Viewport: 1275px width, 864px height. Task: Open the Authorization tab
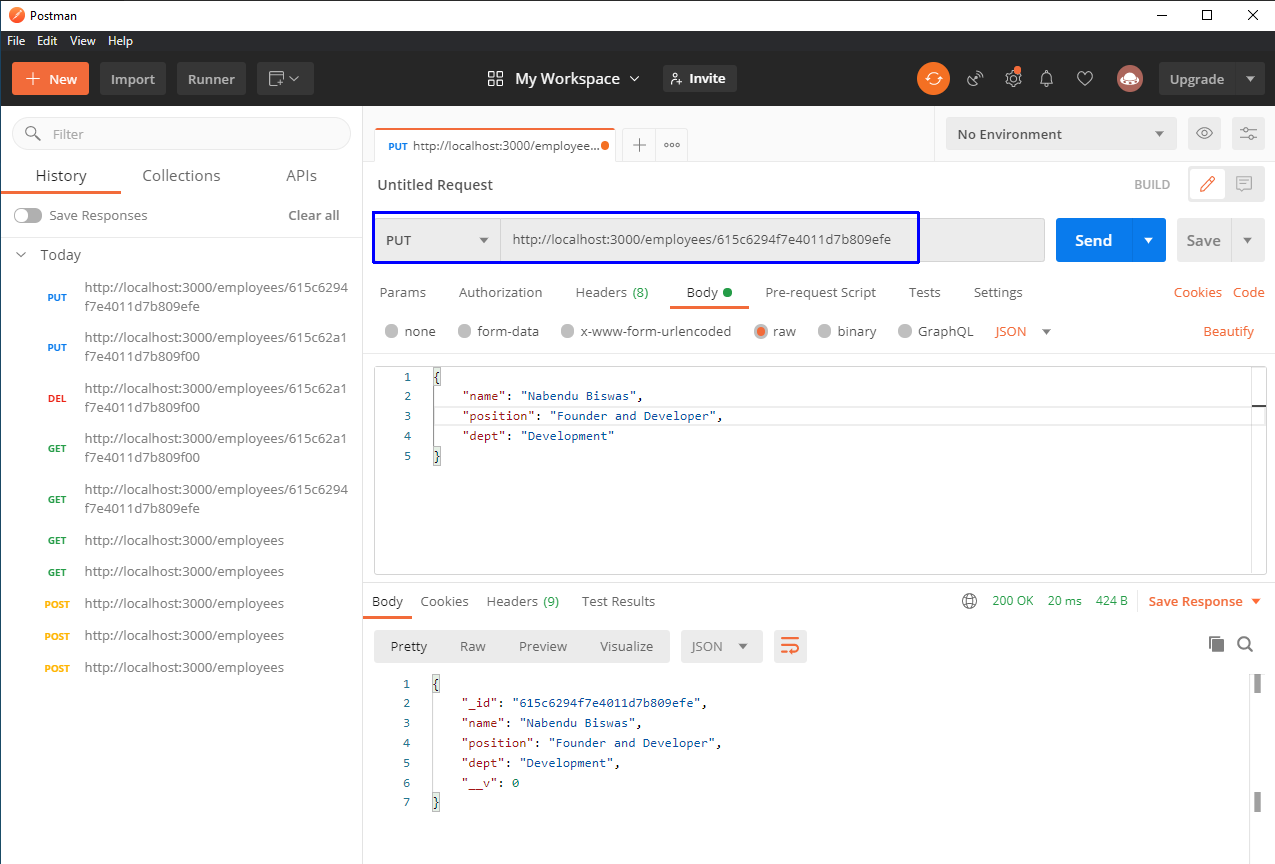tap(500, 292)
